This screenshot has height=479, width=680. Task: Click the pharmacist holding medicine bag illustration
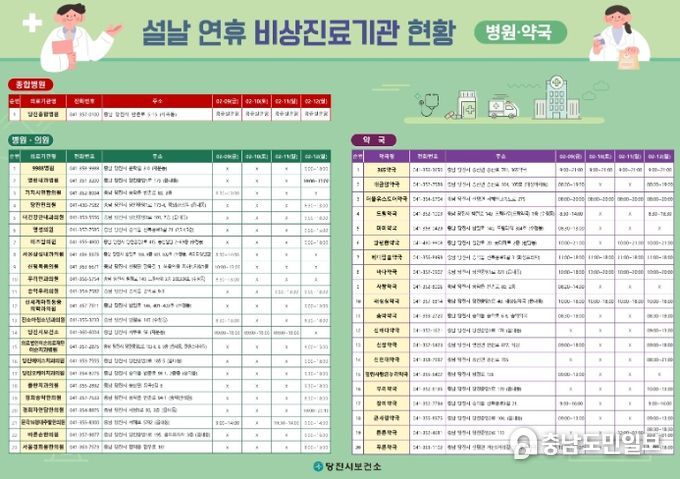click(619, 37)
